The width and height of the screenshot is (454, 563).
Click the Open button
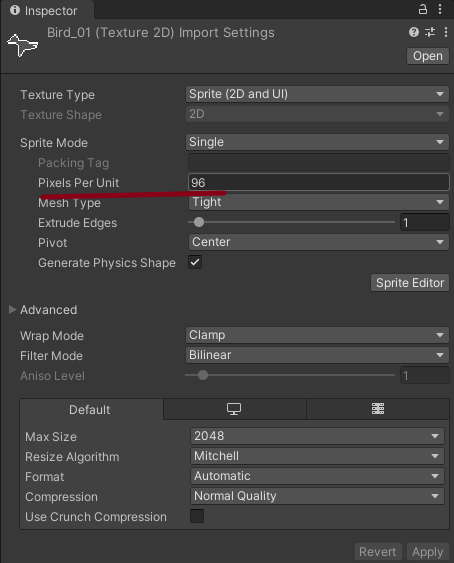tap(428, 56)
